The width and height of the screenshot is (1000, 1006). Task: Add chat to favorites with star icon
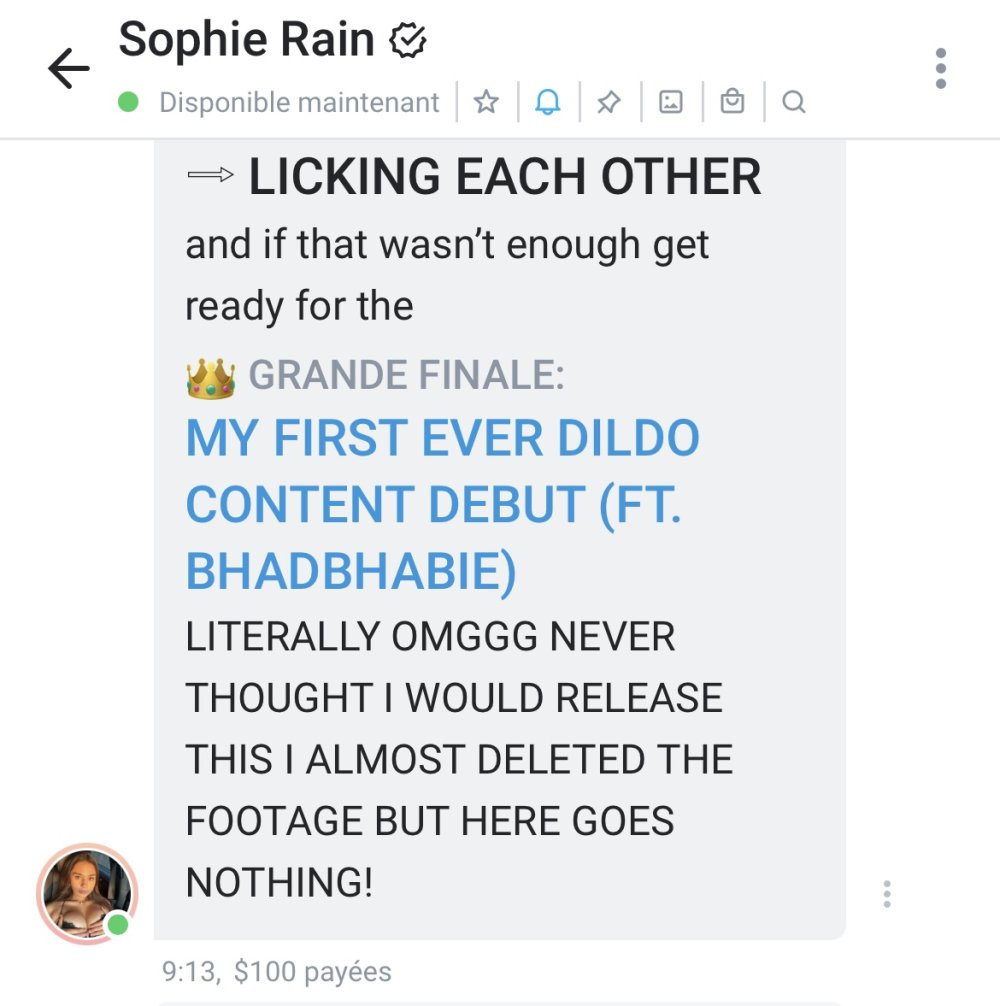pos(486,101)
